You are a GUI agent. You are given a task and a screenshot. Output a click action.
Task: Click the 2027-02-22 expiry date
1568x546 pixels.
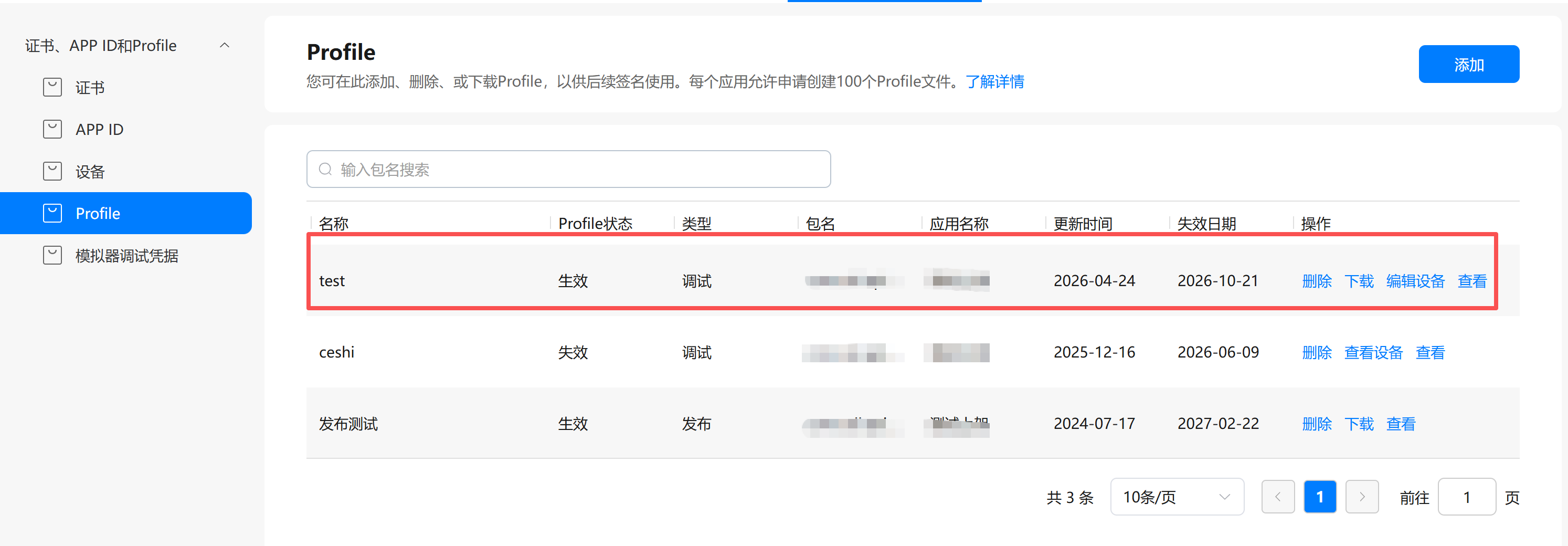[1218, 423]
